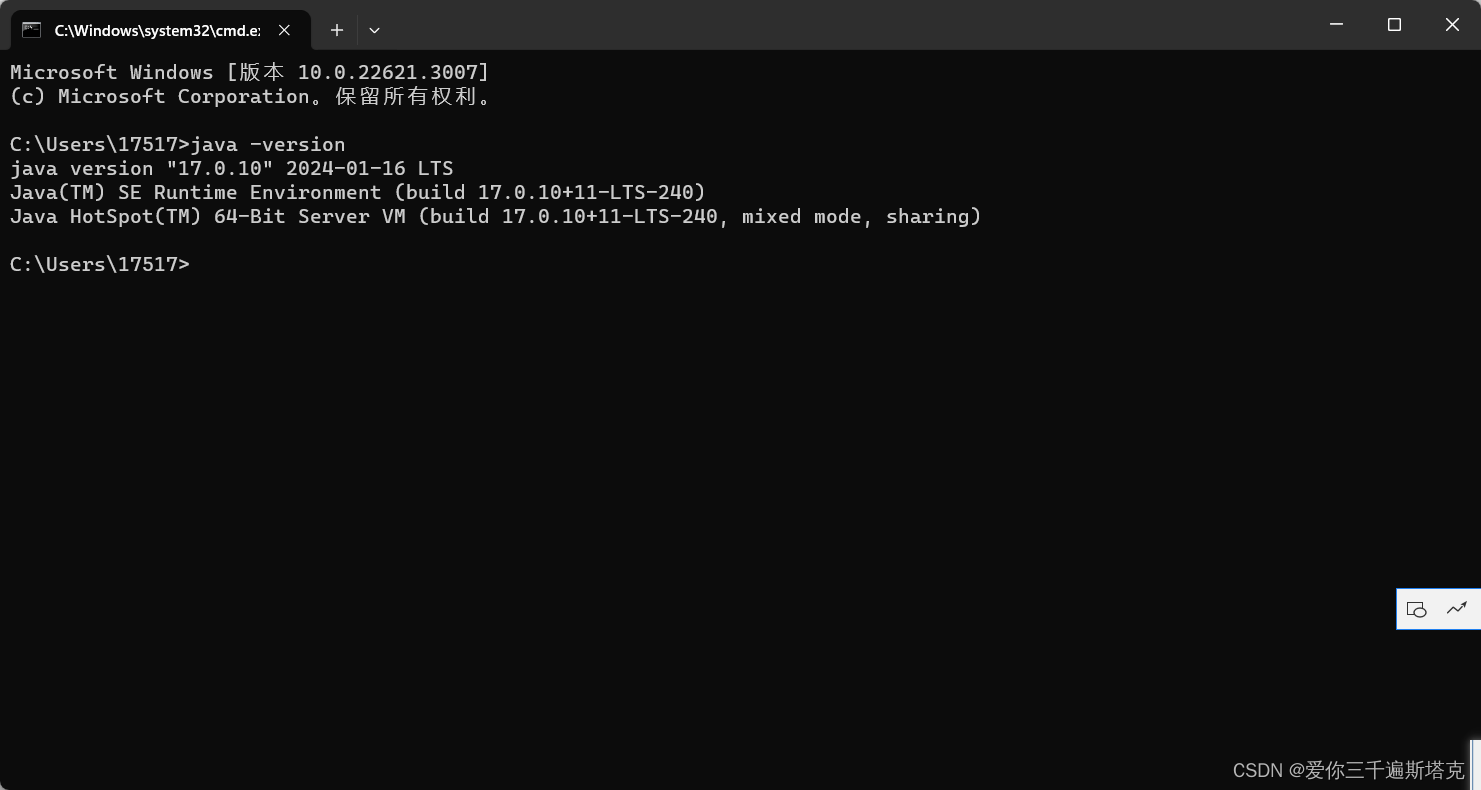Open a new terminal tab with the plus button

336,30
